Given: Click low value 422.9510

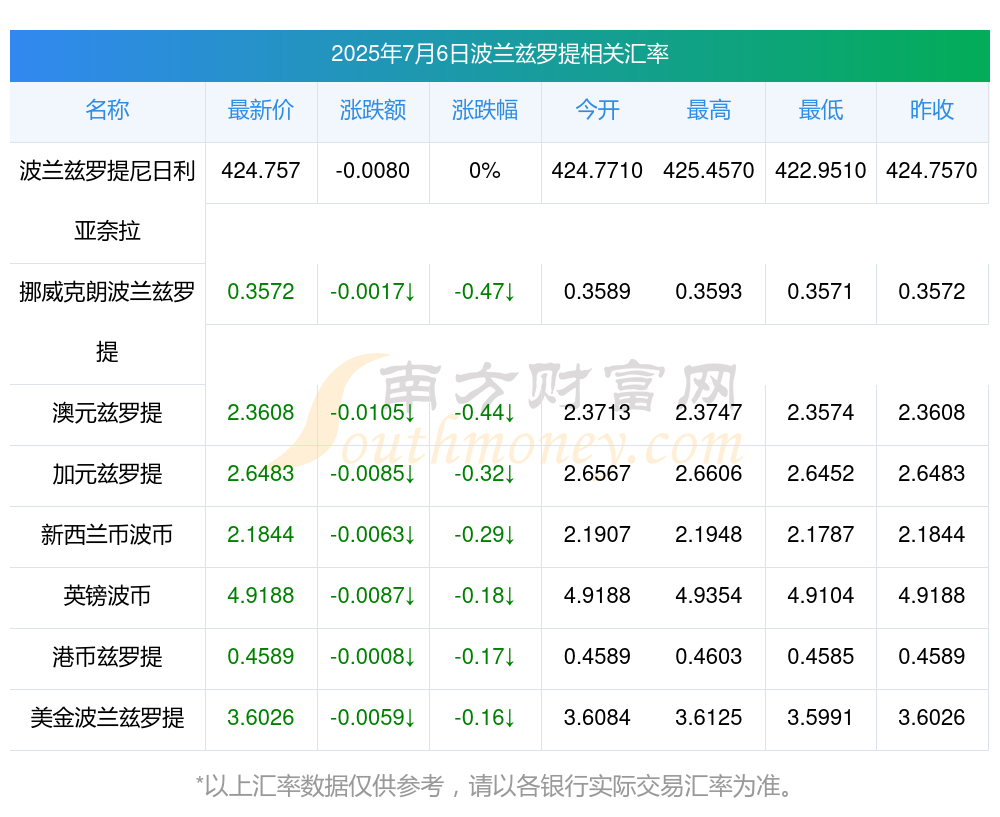Looking at the screenshot, I should 821,170.
